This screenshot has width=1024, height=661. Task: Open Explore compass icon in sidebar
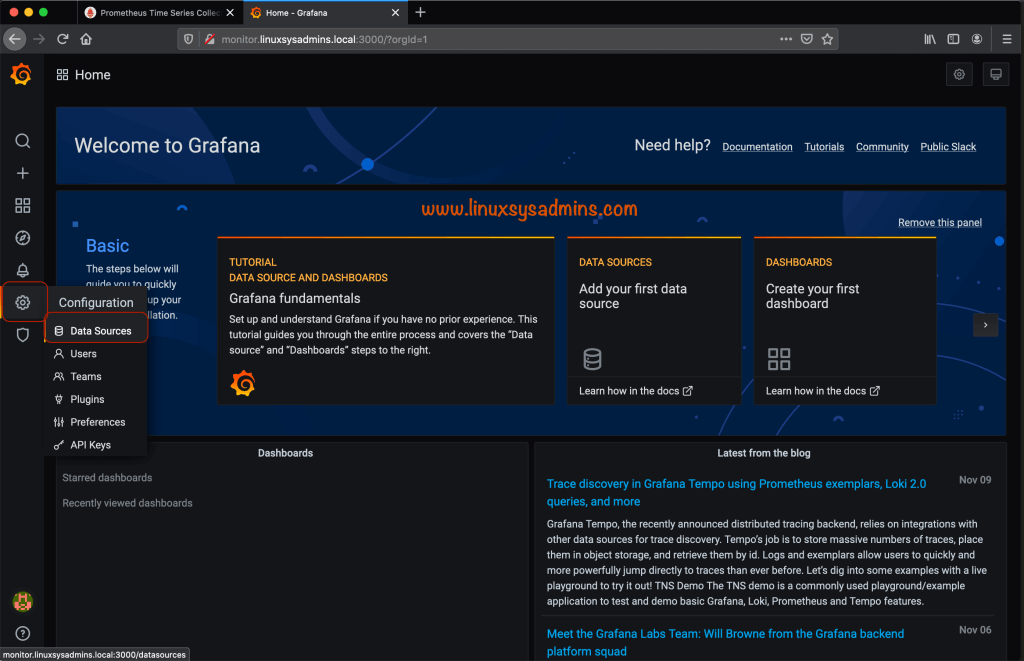(x=22, y=238)
